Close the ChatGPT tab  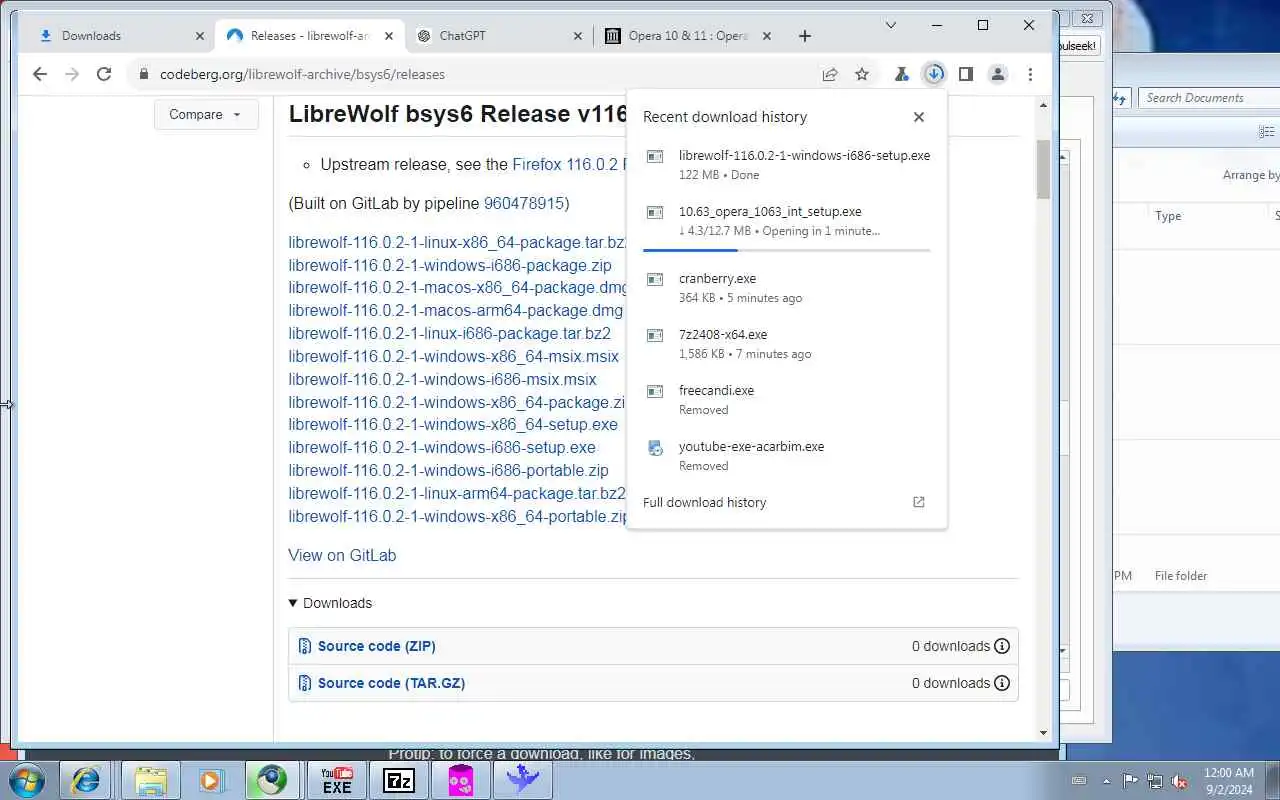tap(577, 36)
